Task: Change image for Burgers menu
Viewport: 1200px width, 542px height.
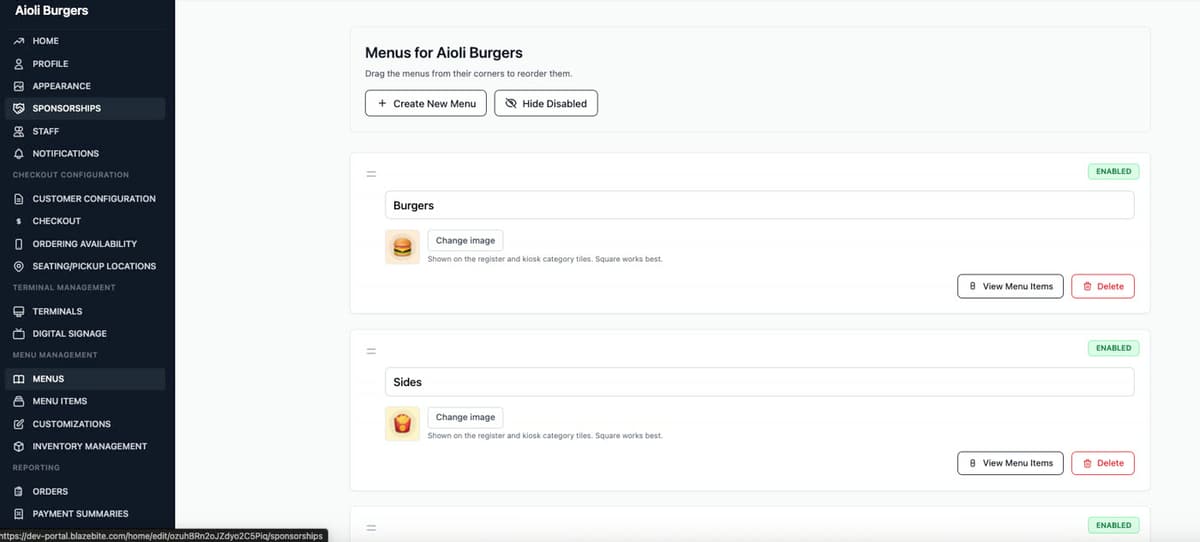Action: click(x=465, y=240)
